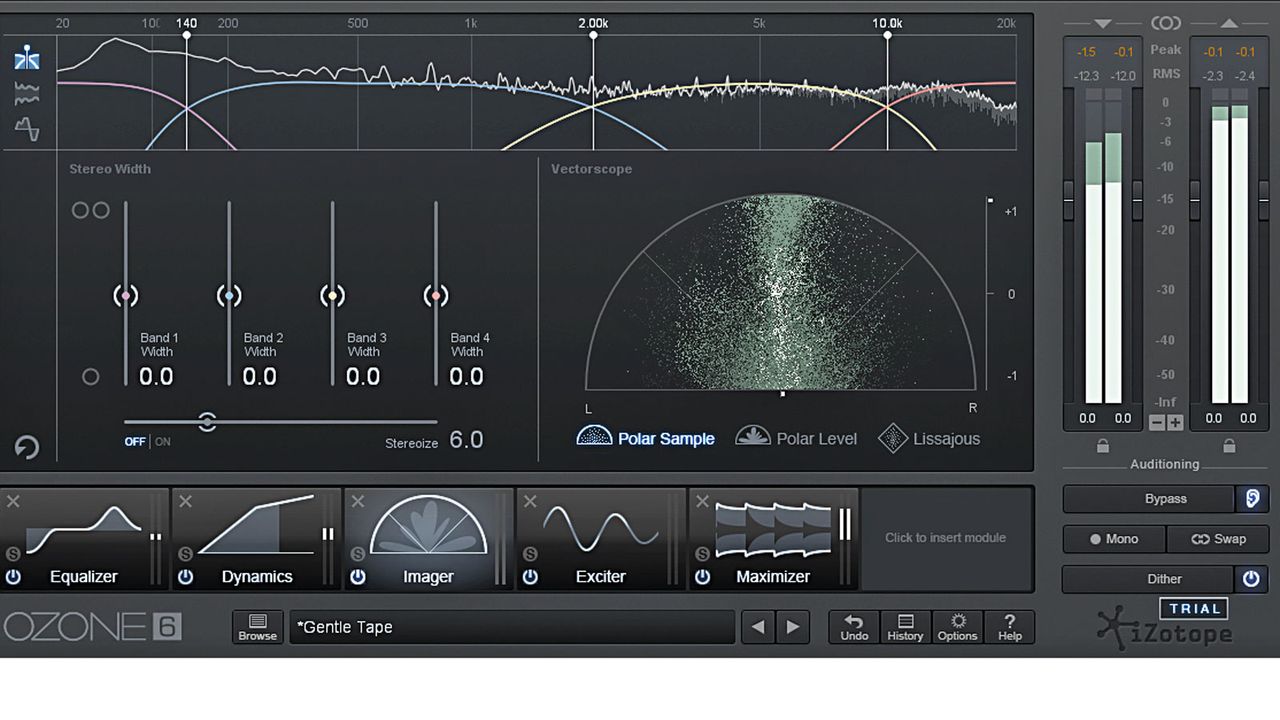Click the Band 4 width slider handle
1280x720 pixels.
[435, 296]
